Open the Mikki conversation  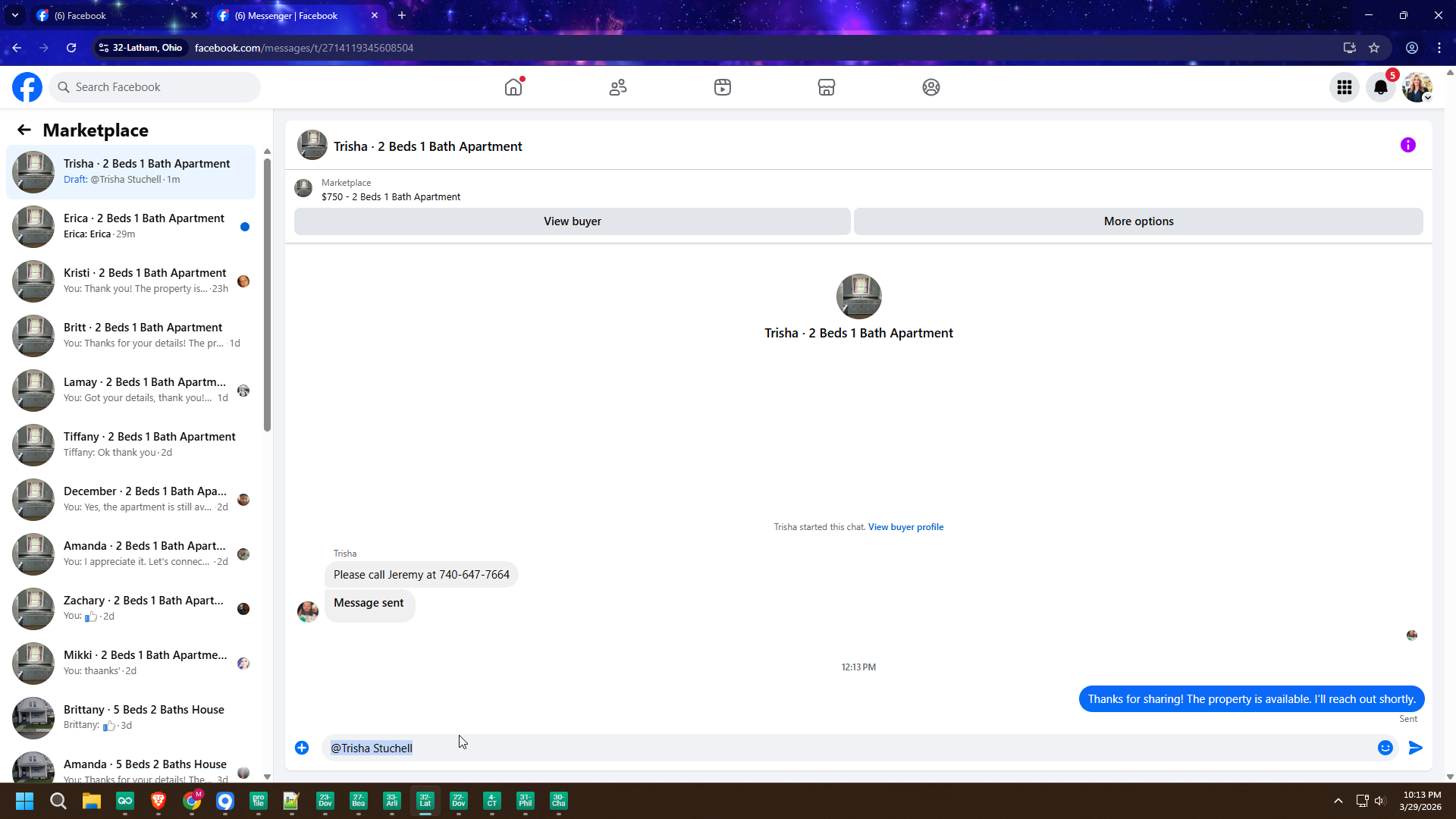point(131,663)
